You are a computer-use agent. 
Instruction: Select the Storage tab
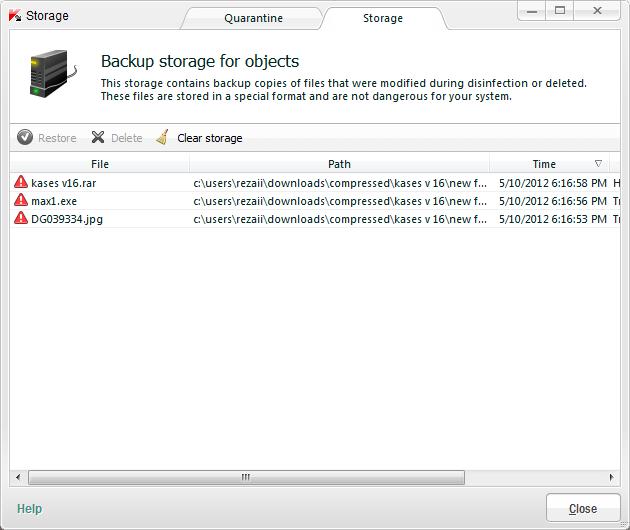point(383,18)
